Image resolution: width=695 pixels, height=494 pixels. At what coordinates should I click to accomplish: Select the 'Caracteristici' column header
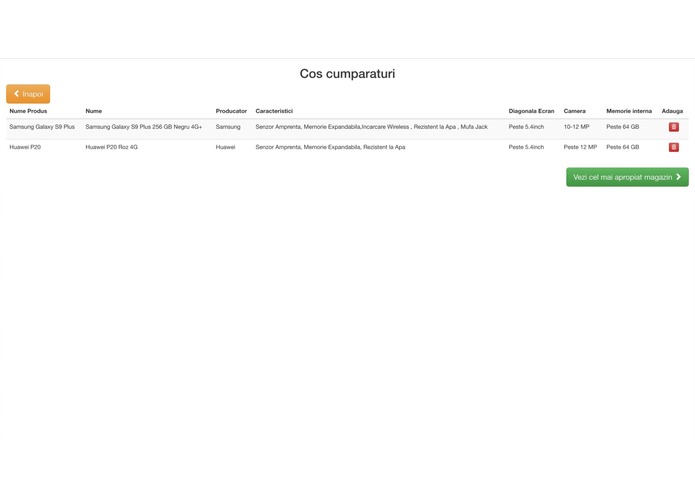pos(274,111)
